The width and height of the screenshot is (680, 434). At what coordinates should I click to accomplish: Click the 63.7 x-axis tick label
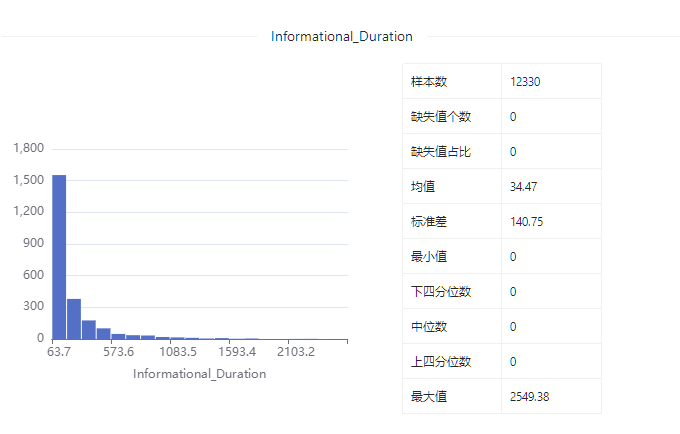click(63, 353)
